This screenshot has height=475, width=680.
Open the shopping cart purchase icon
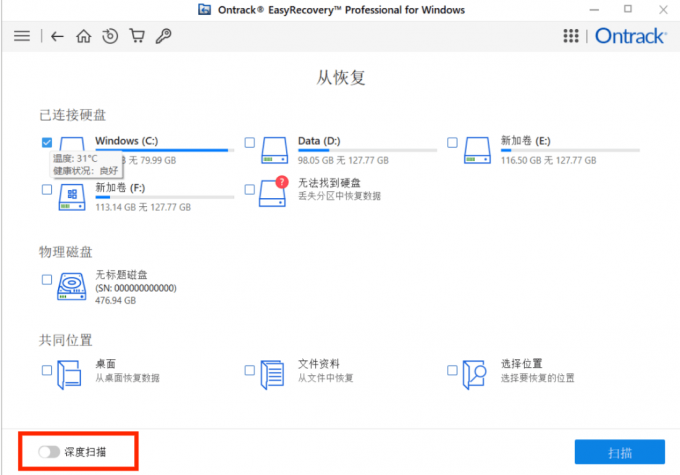[137, 36]
